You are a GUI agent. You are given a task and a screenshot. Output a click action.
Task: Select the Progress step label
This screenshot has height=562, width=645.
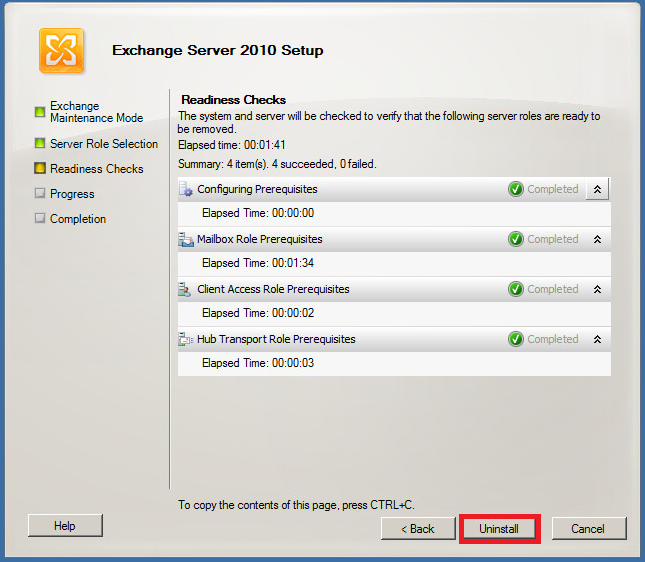(72, 194)
